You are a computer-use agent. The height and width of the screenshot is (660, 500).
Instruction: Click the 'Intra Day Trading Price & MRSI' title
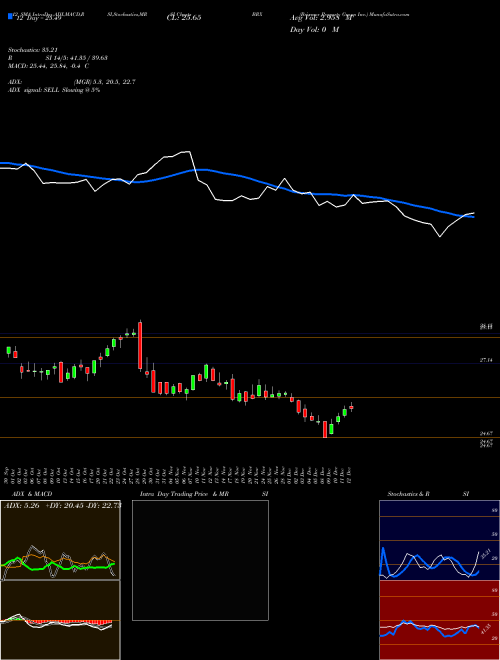pos(204,494)
